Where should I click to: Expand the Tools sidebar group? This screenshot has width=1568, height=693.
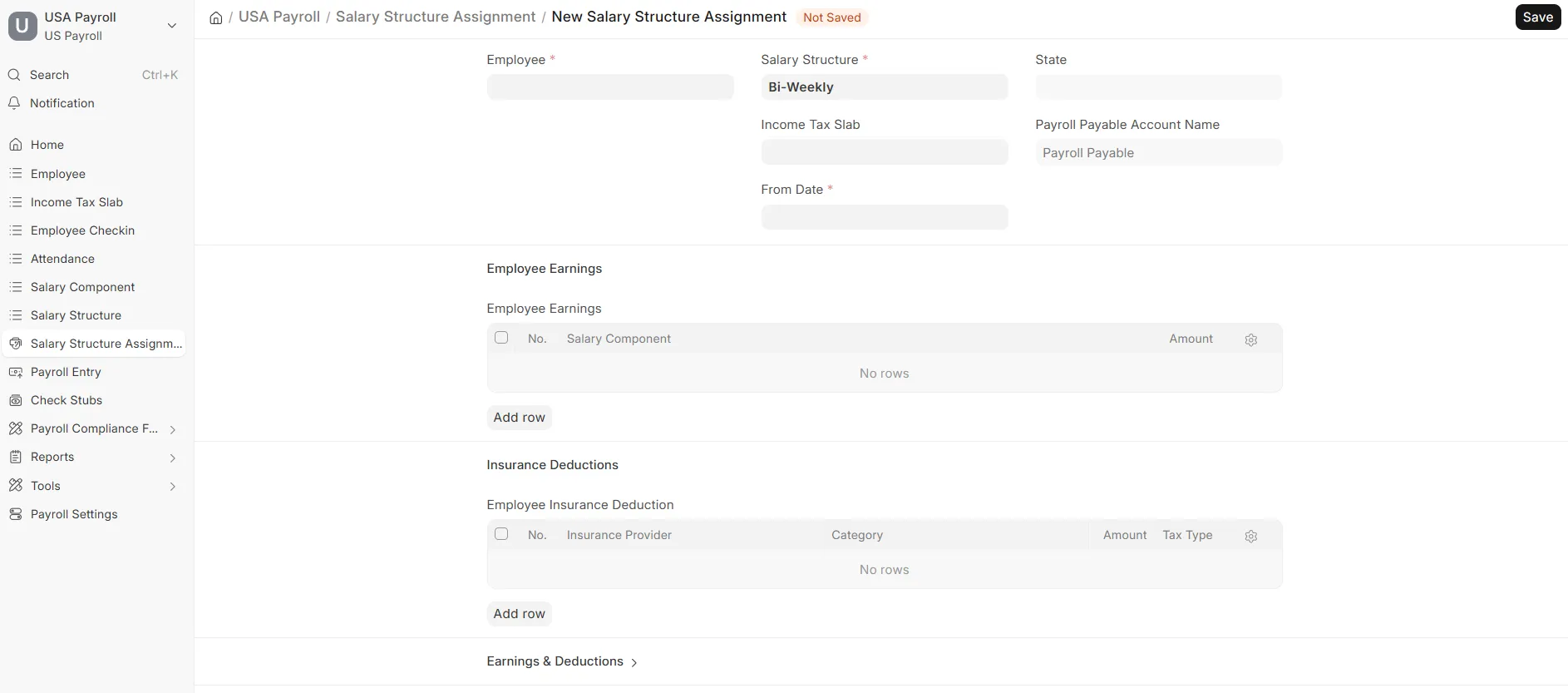173,487
